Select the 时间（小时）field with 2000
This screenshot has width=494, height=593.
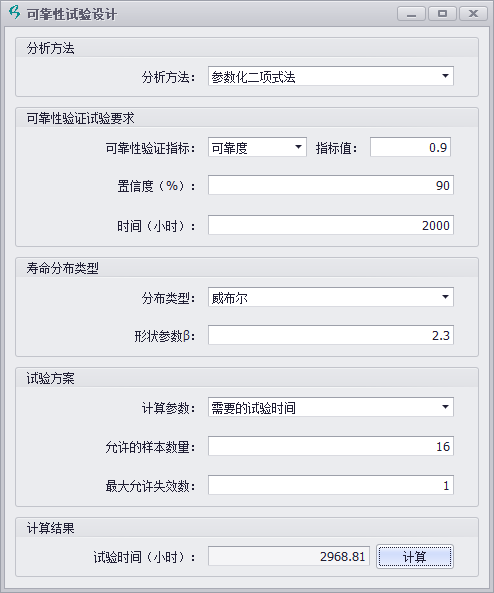[331, 225]
